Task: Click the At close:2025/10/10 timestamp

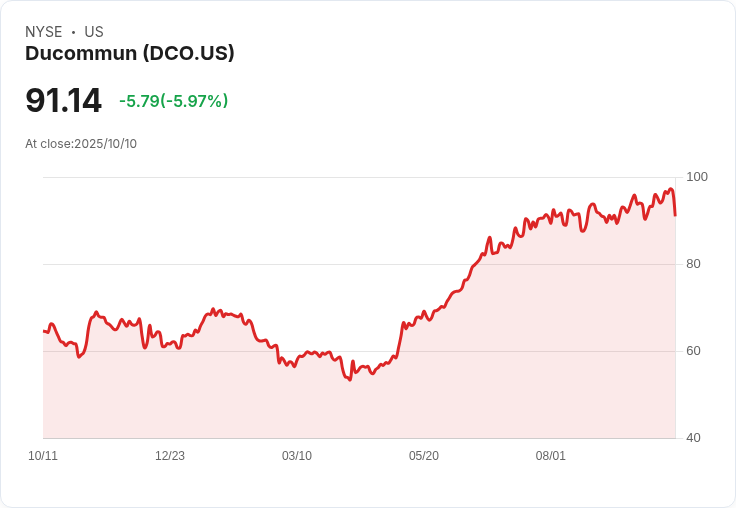Action: click(81, 144)
